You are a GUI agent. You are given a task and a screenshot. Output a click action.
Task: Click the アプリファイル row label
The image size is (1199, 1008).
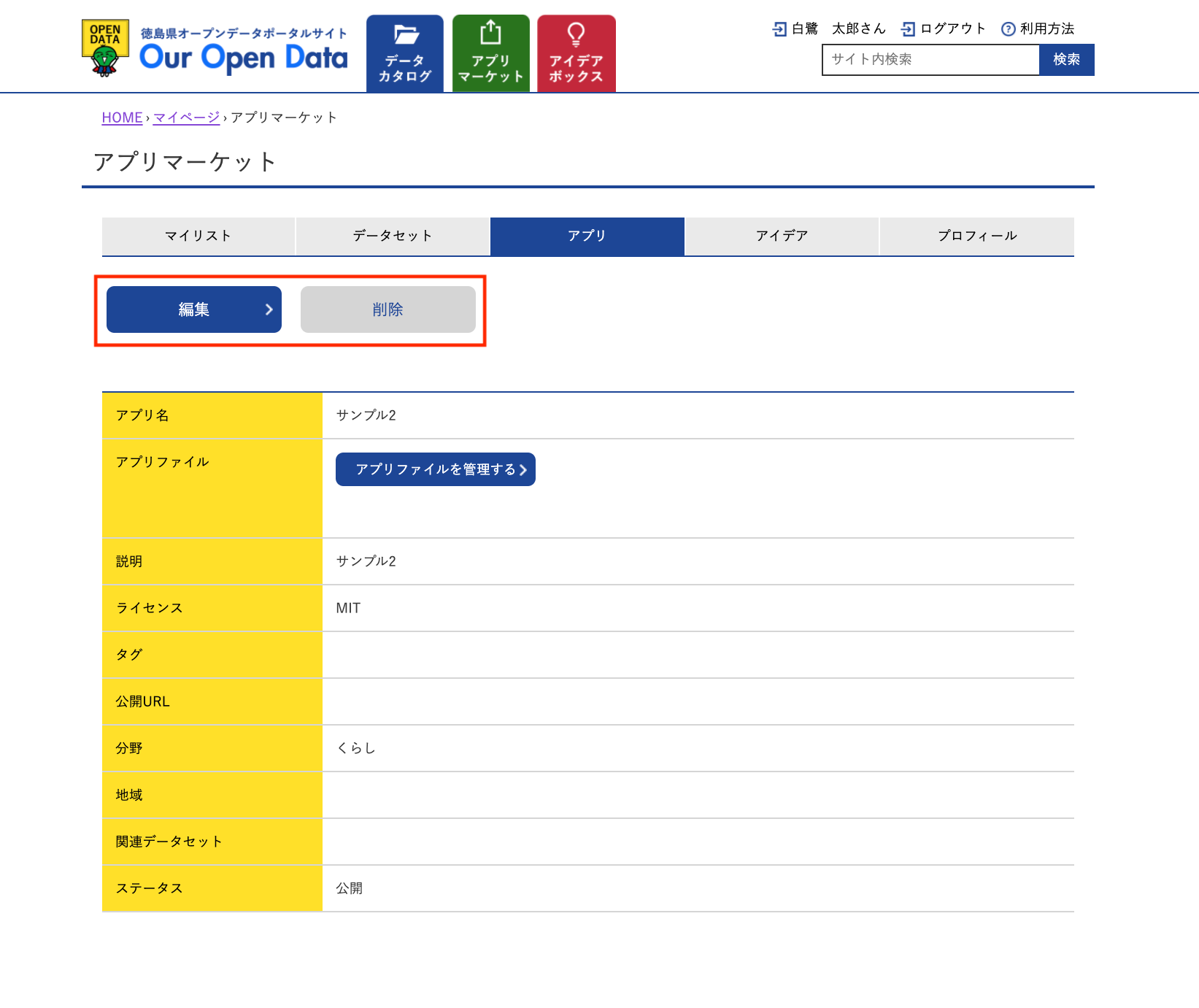point(162,462)
